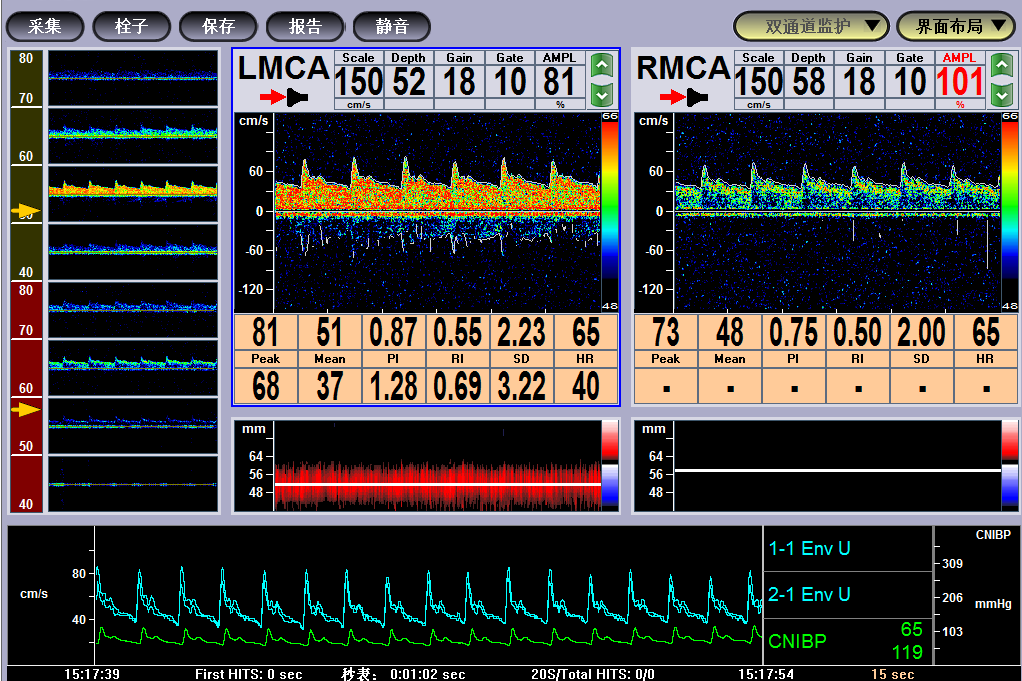1022x681 pixels.
Task: Select the upper yellow depth marker arrow
Action: [26, 211]
